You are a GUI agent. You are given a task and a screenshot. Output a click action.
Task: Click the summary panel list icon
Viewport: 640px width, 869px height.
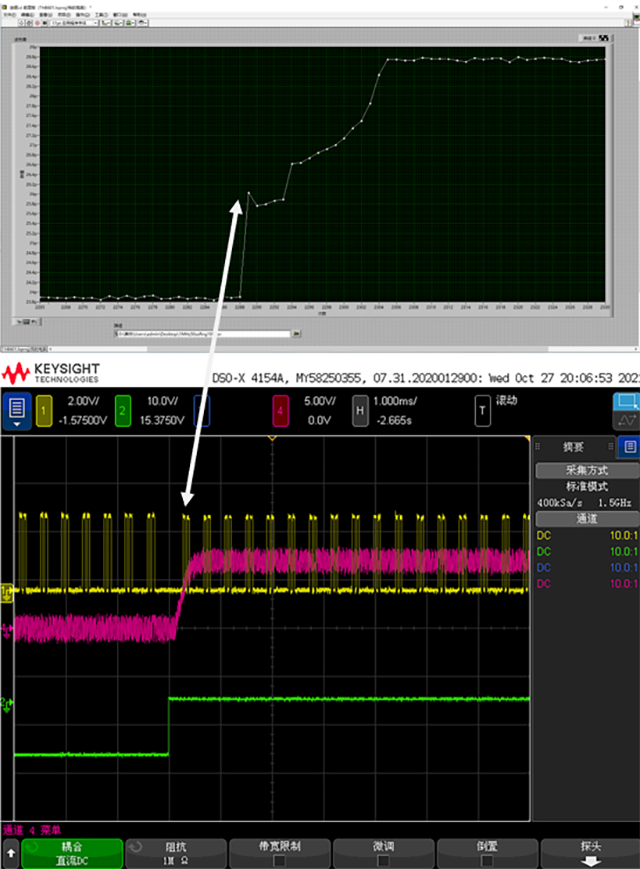(629, 447)
